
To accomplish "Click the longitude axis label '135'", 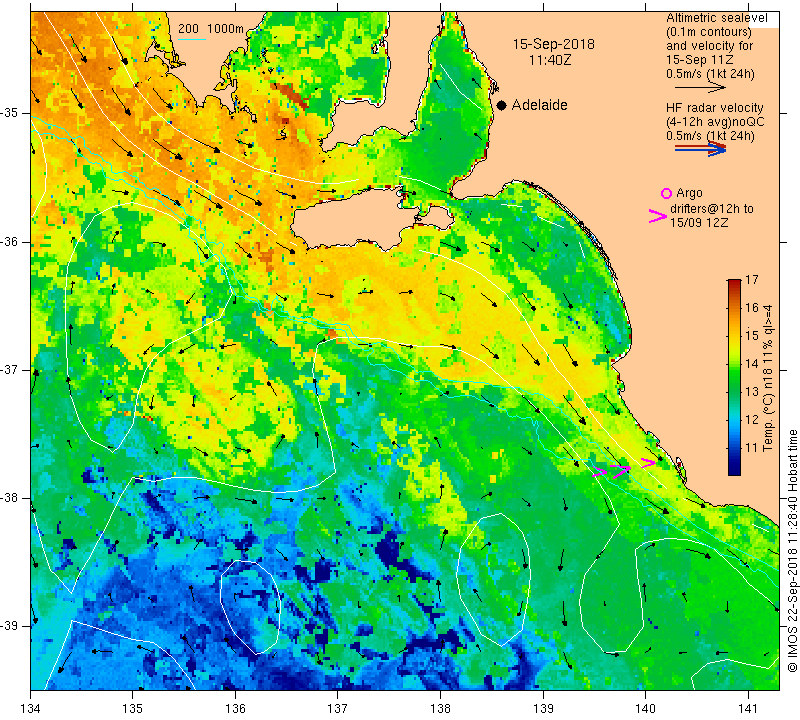I will 133,709.
